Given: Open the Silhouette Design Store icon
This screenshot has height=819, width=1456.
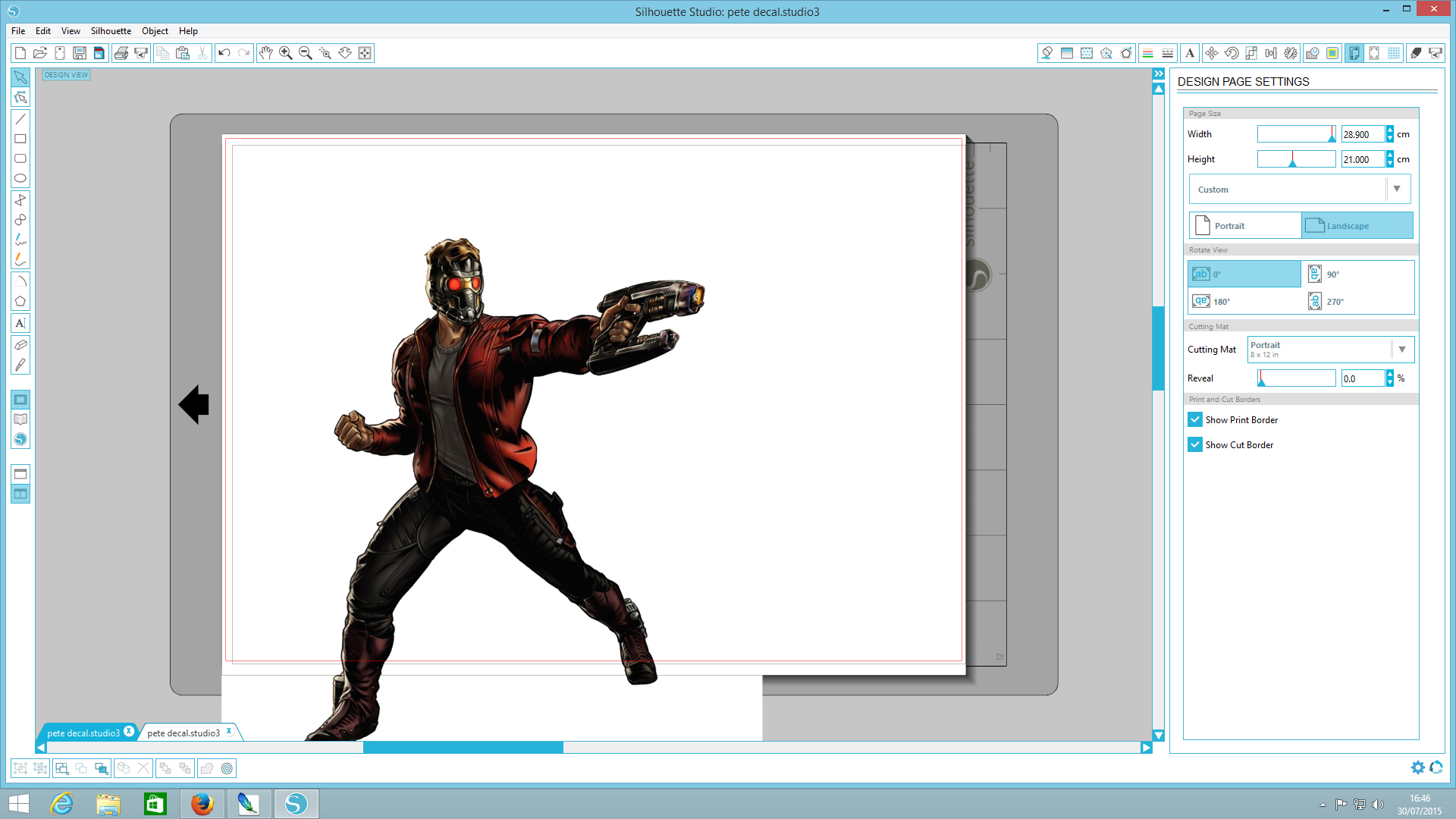Looking at the screenshot, I should 20,439.
